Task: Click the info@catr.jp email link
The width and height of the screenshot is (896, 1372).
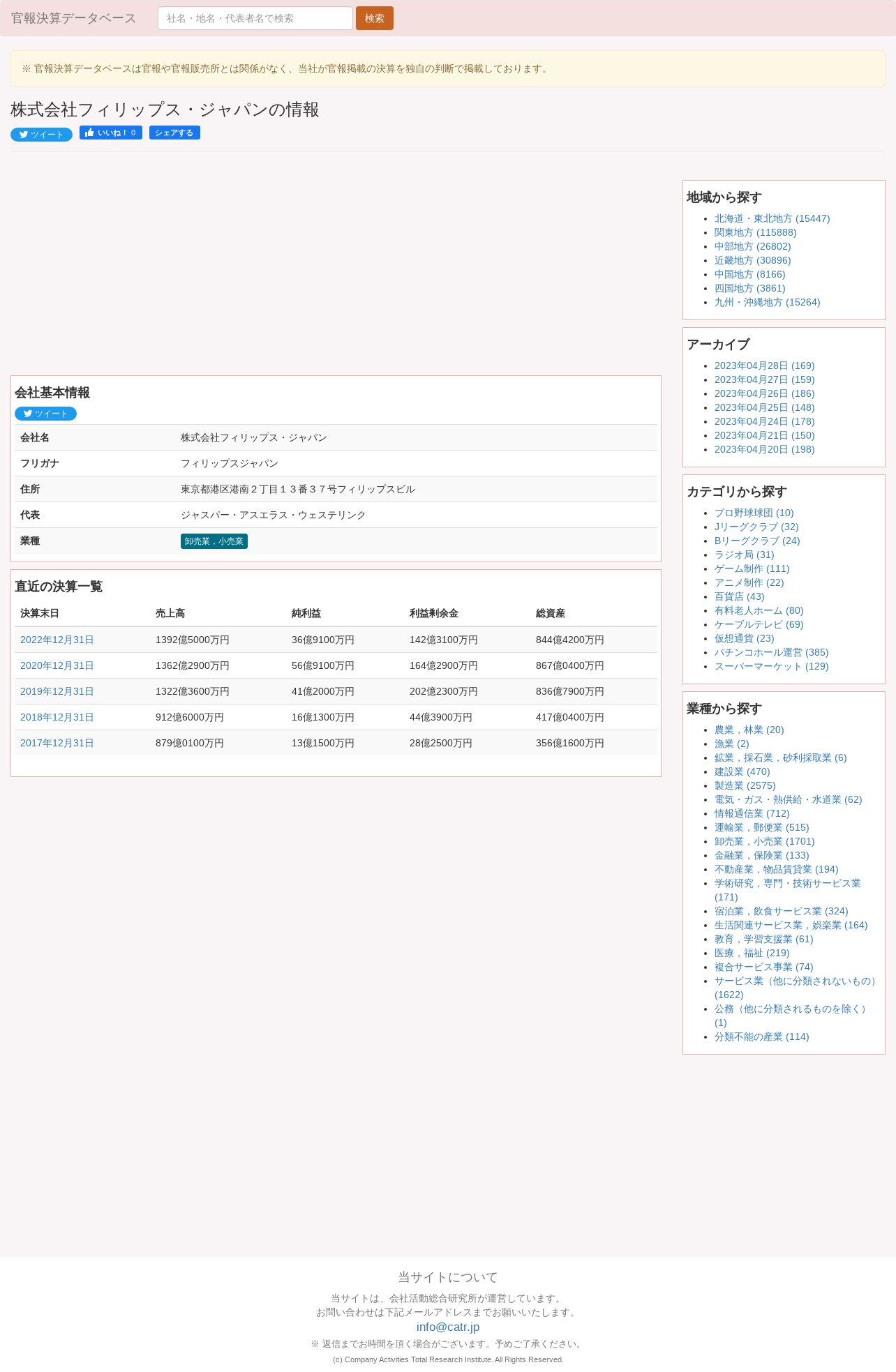Action: click(x=448, y=1327)
